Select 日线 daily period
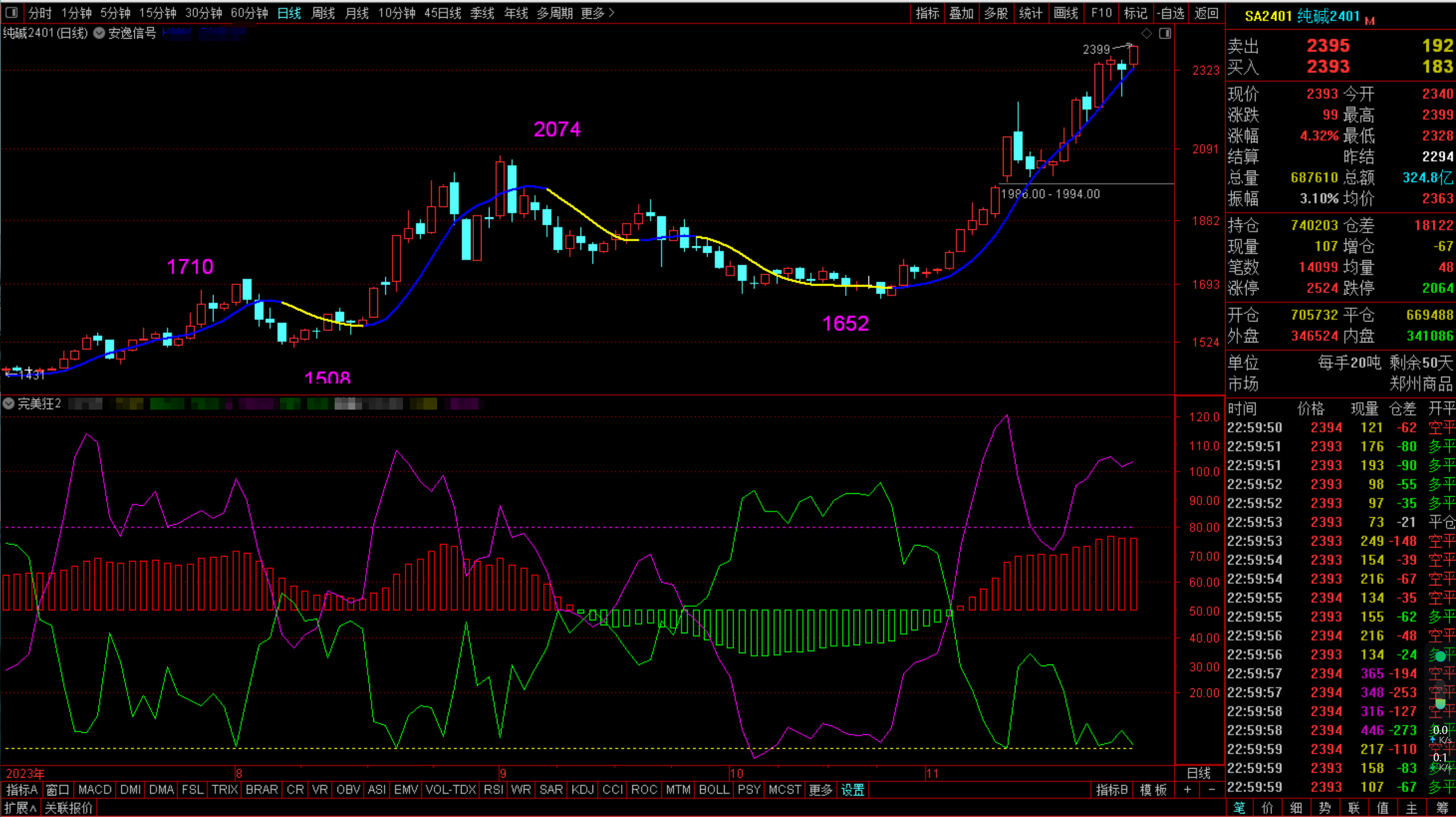Screen dimensions: 1456x817 (289, 13)
